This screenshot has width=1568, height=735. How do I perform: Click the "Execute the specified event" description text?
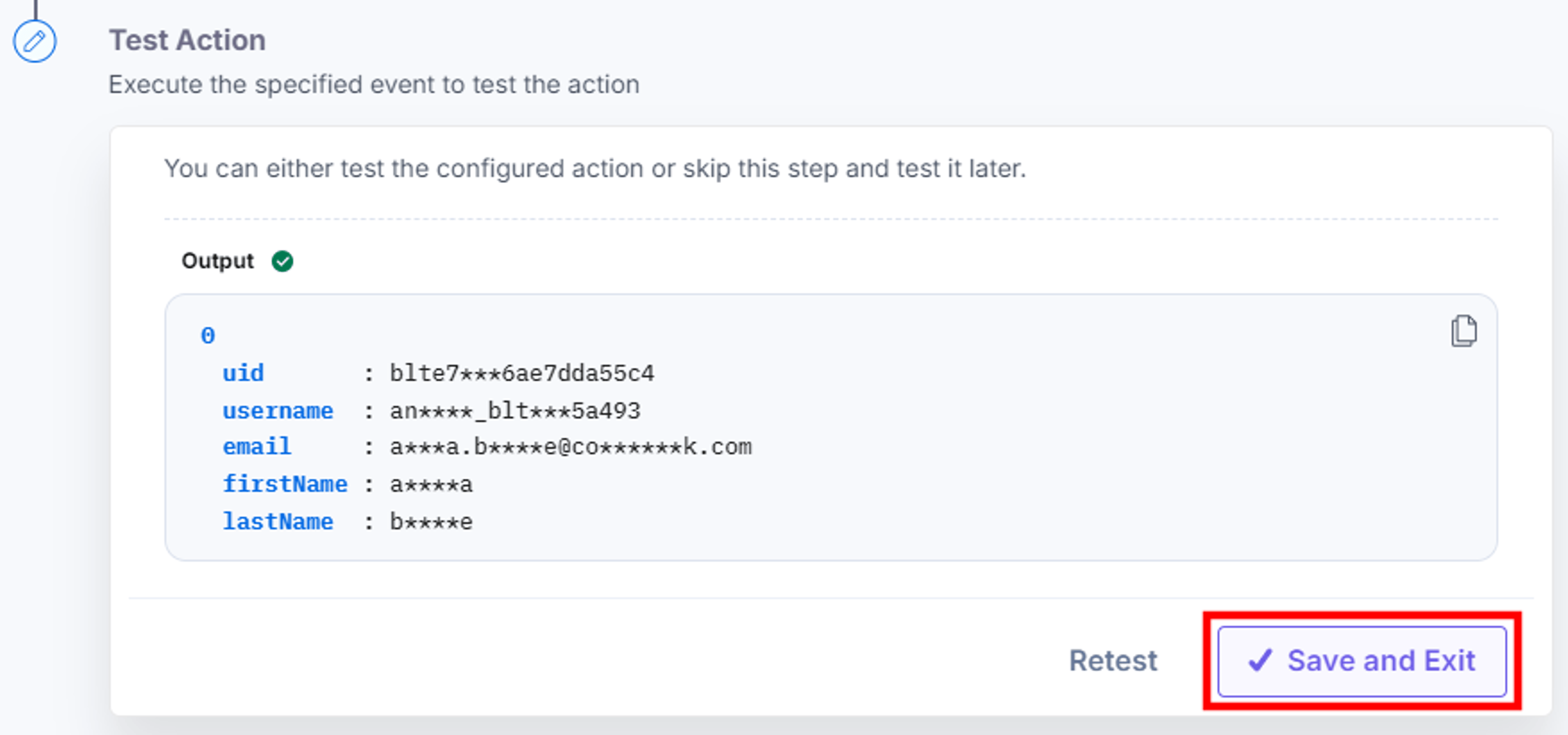coord(374,85)
